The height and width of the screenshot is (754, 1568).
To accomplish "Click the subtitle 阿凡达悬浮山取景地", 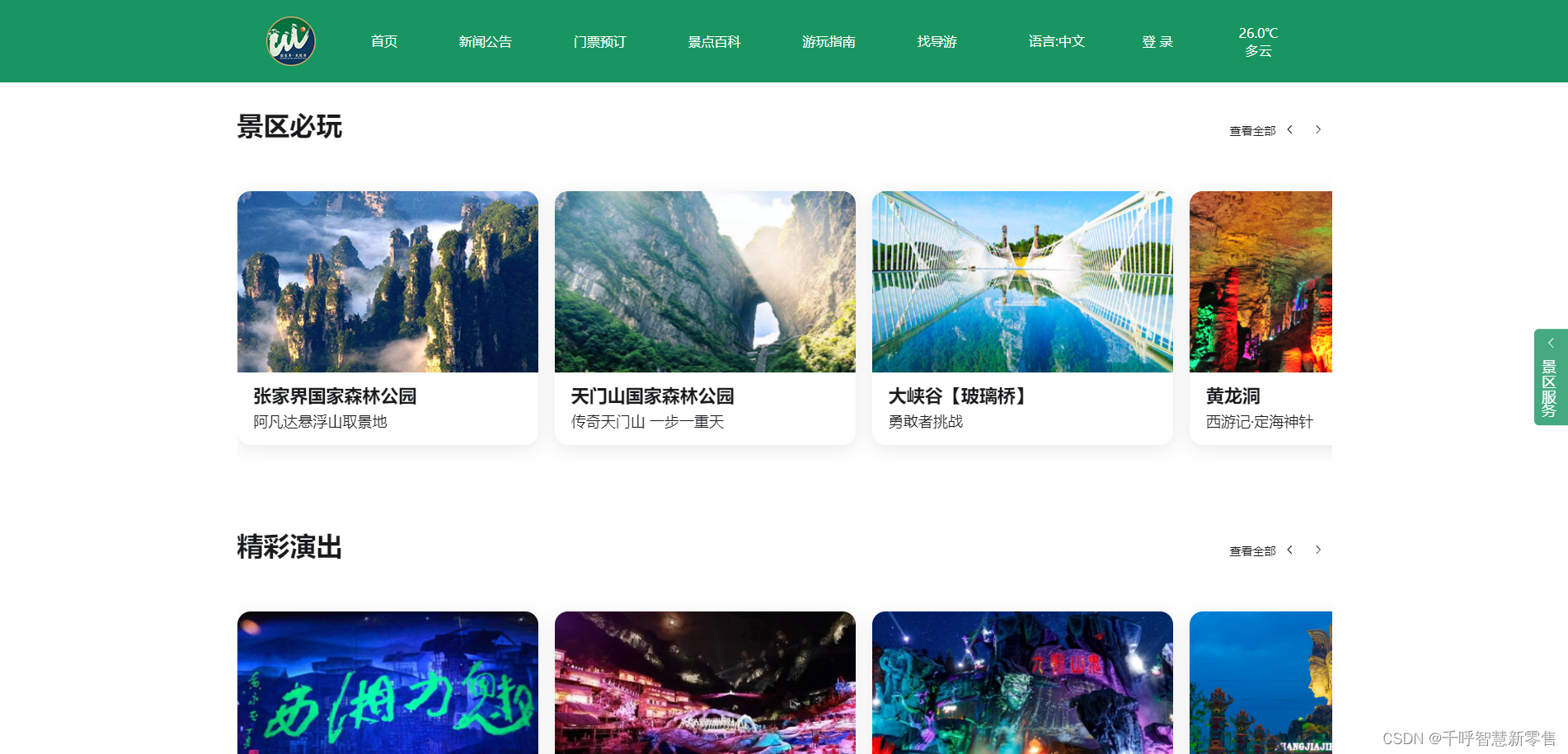I will [320, 422].
